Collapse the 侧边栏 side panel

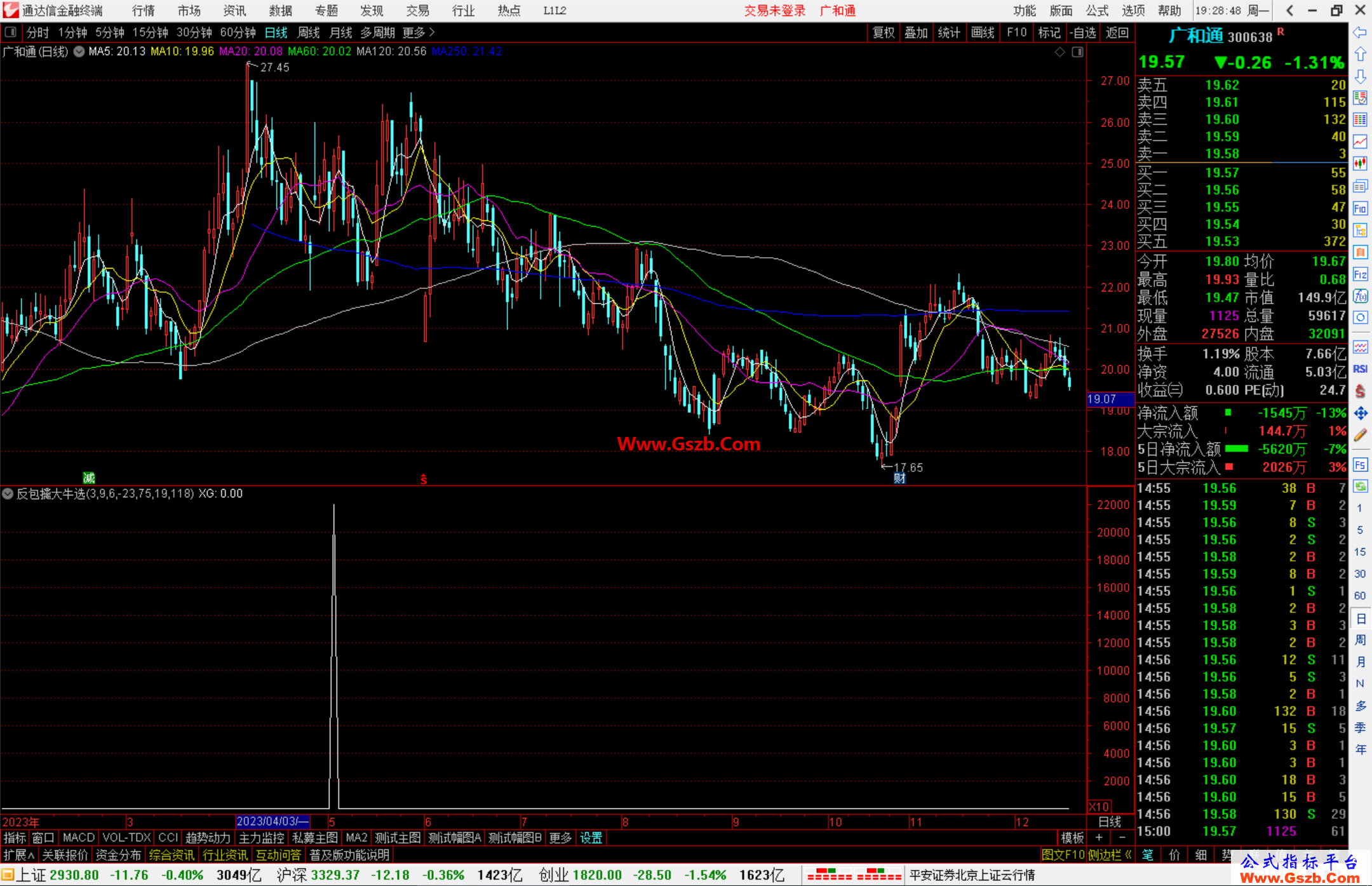(1110, 855)
